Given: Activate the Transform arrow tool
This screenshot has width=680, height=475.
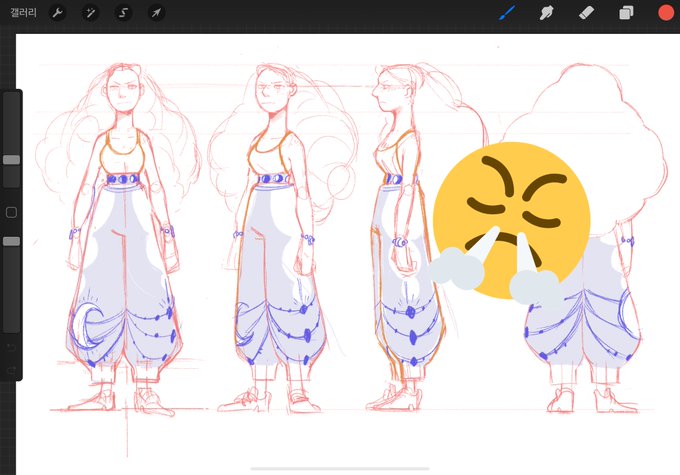Looking at the screenshot, I should 156,13.
